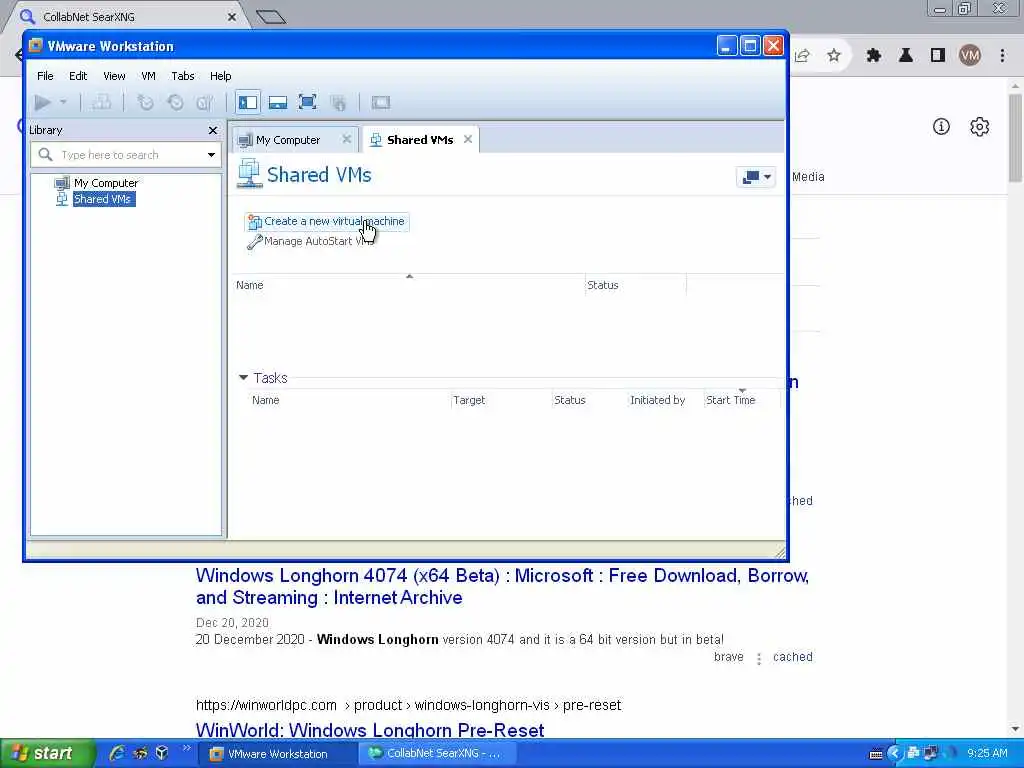Sort the VM list by Name column
This screenshot has width=1024, height=768.
click(x=249, y=285)
